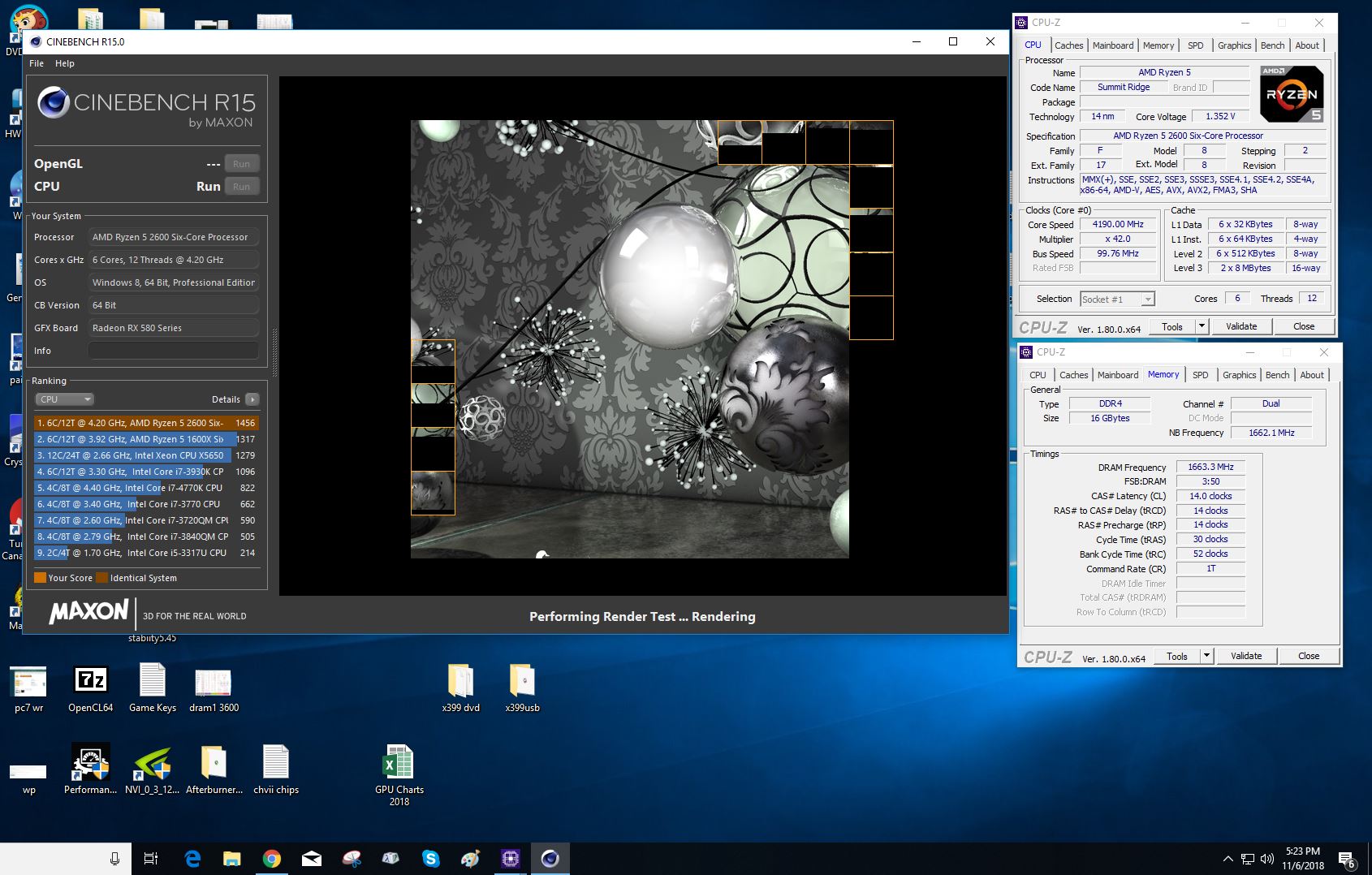Switch to CPU-Z via purple taskbar icon
1372x875 pixels.
tap(510, 859)
